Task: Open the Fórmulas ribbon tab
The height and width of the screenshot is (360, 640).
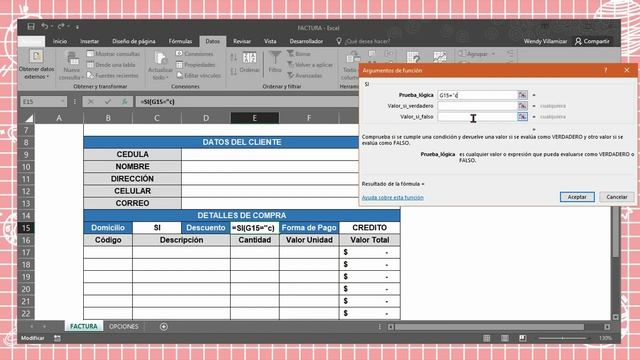Action: 180,41
